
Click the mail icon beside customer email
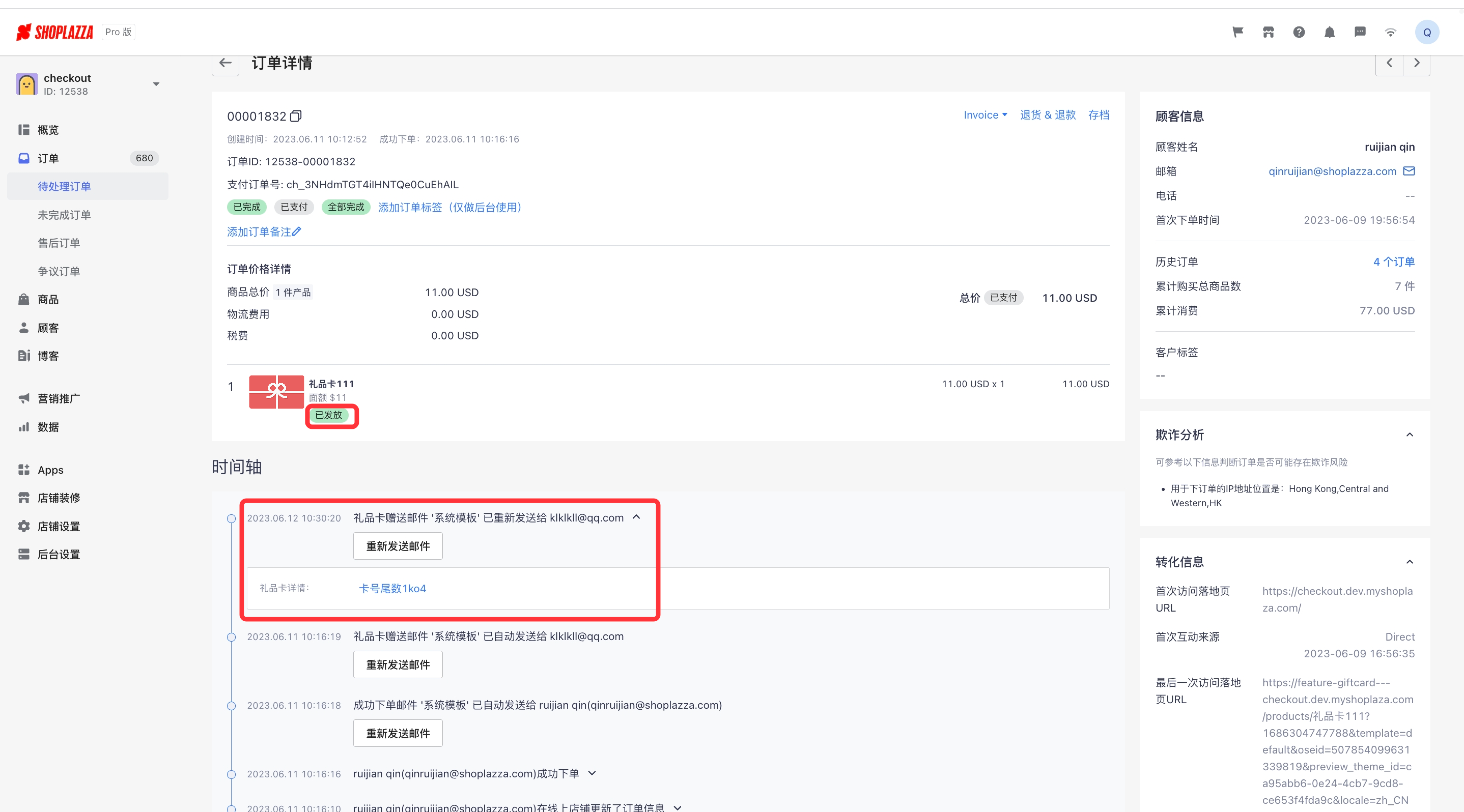click(x=1409, y=171)
